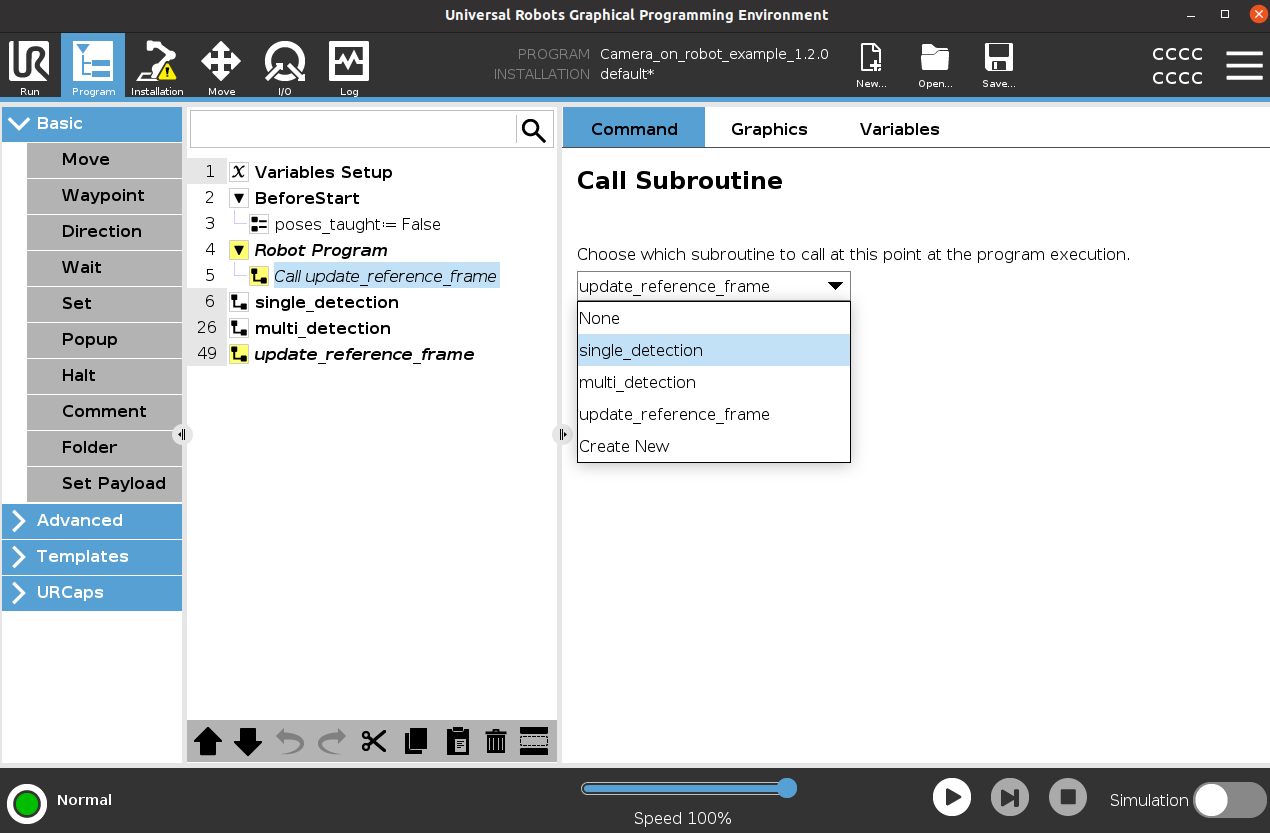Collapse the Robot Program tree node

(238, 250)
